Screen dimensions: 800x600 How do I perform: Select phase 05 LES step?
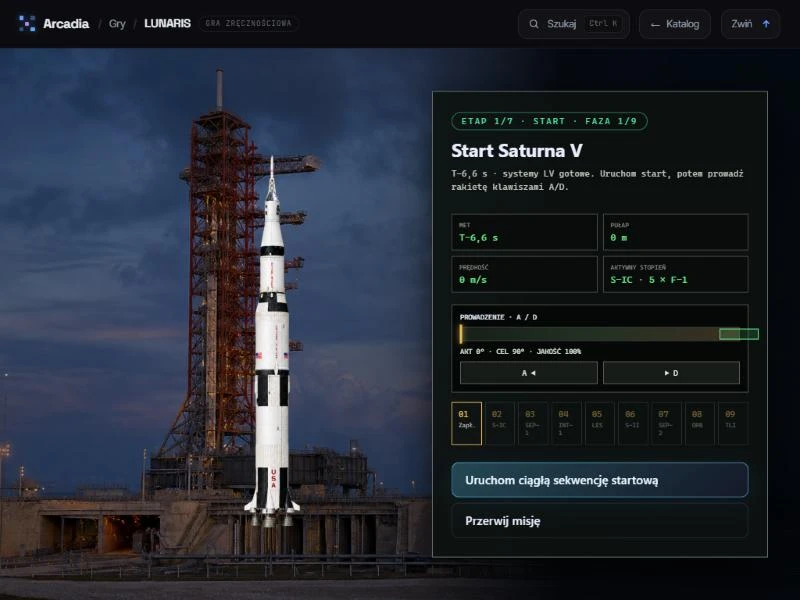tap(600, 423)
